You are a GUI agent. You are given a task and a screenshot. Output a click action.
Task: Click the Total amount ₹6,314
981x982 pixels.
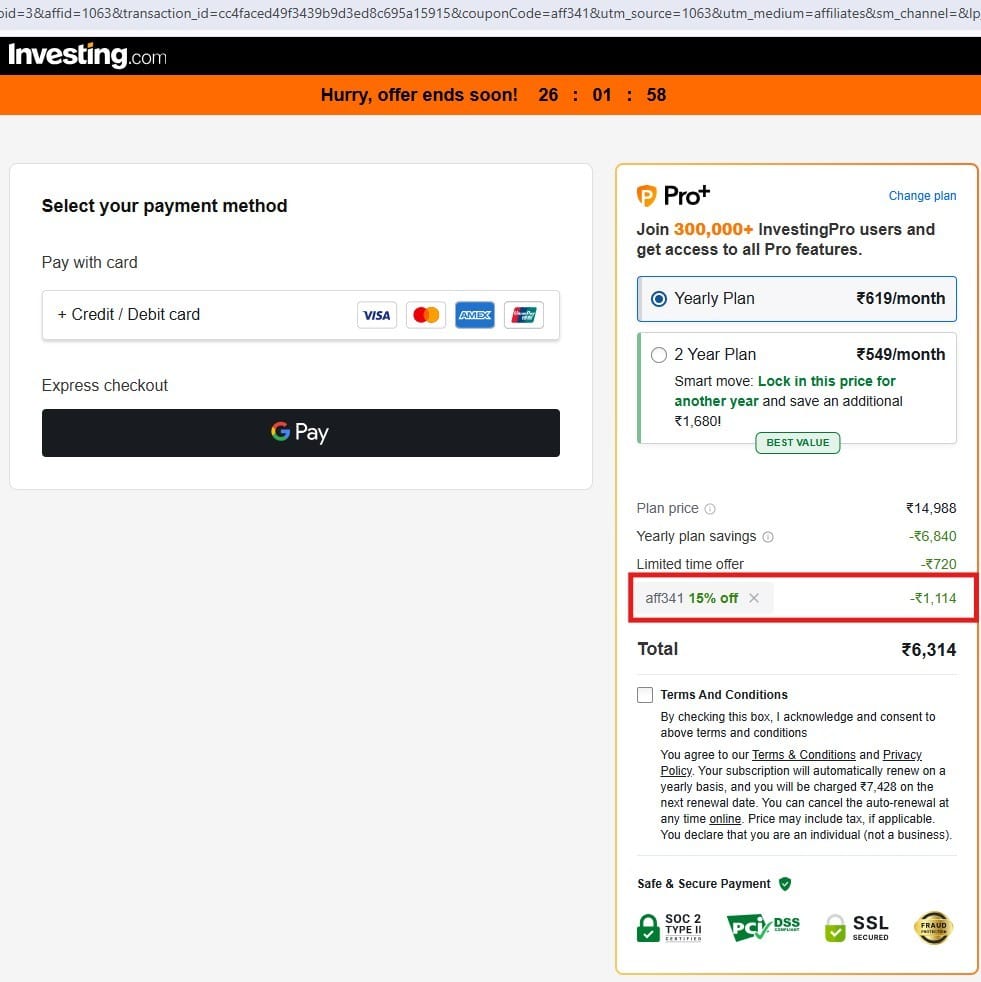click(928, 649)
